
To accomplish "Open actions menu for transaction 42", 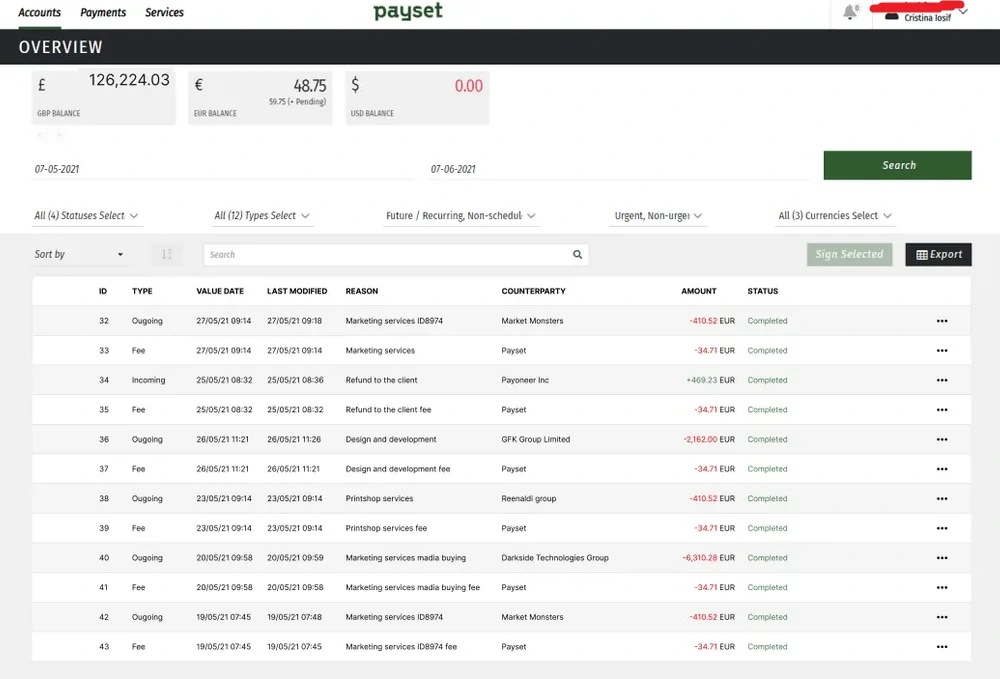I will (x=941, y=617).
